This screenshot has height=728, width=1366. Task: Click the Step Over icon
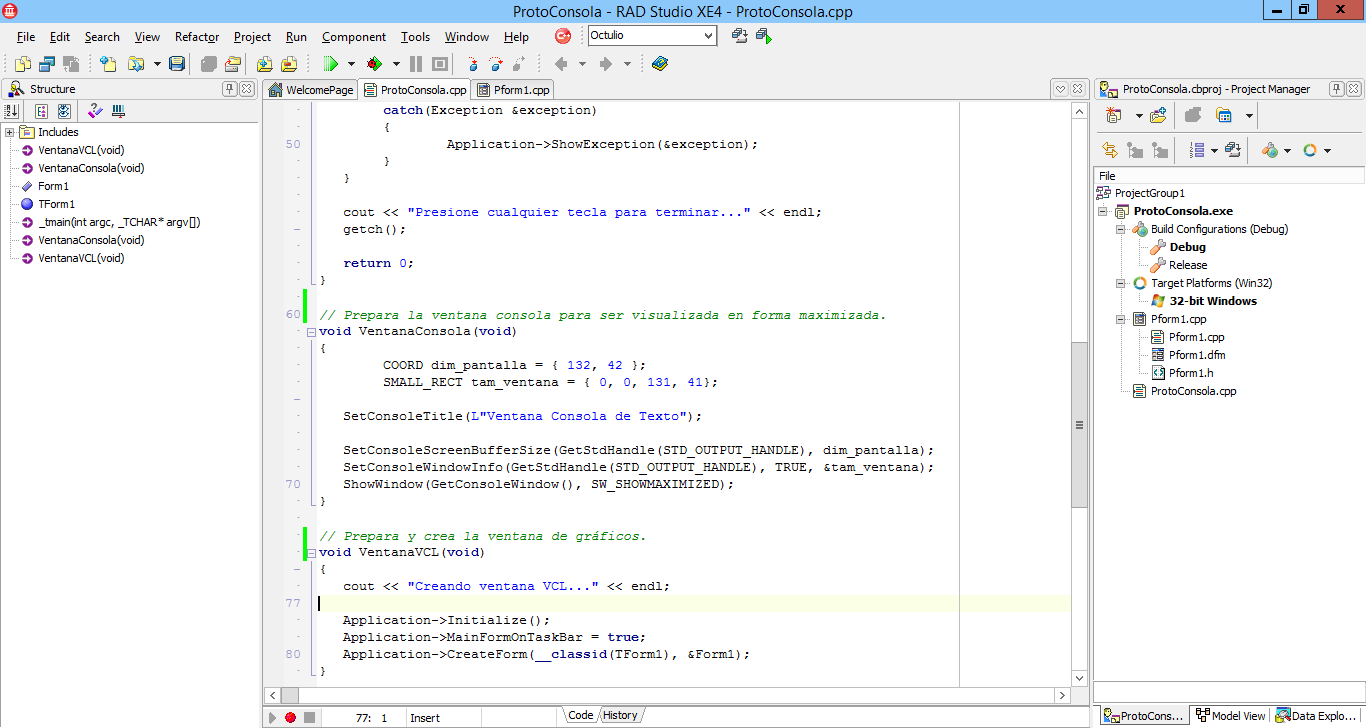point(496,64)
